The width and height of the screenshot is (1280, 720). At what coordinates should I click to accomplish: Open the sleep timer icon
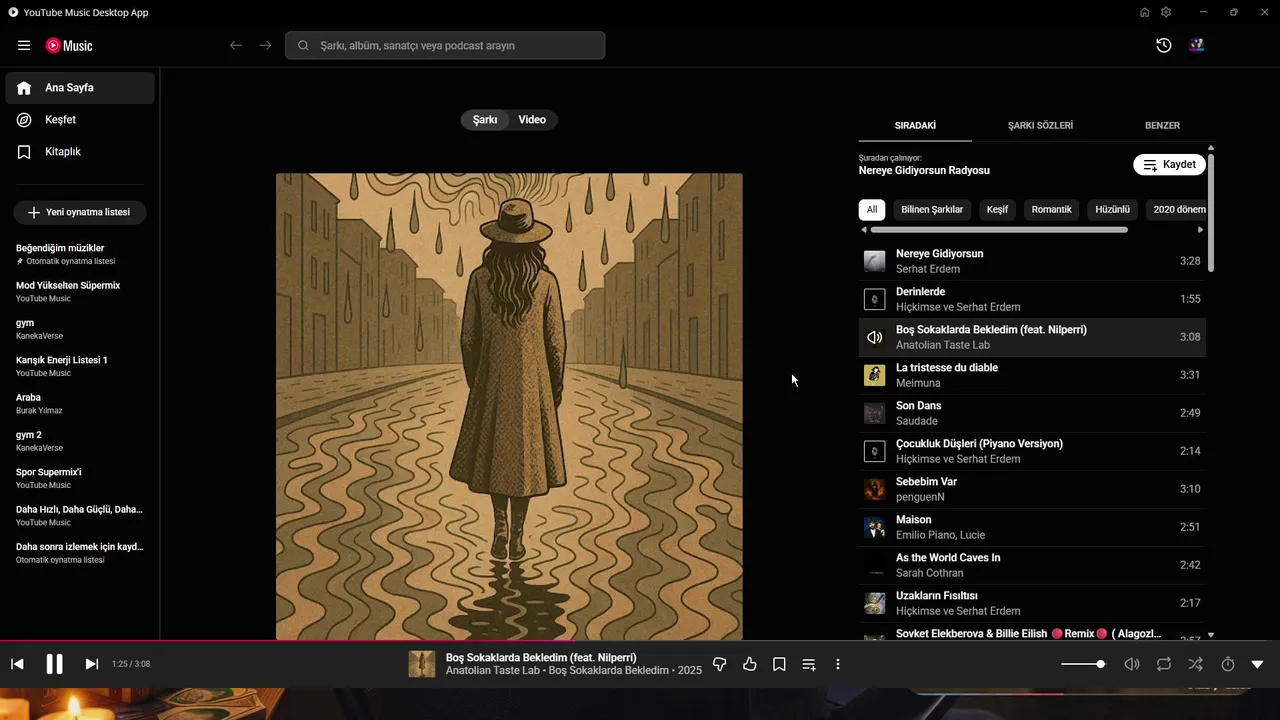pyautogui.click(x=1228, y=664)
